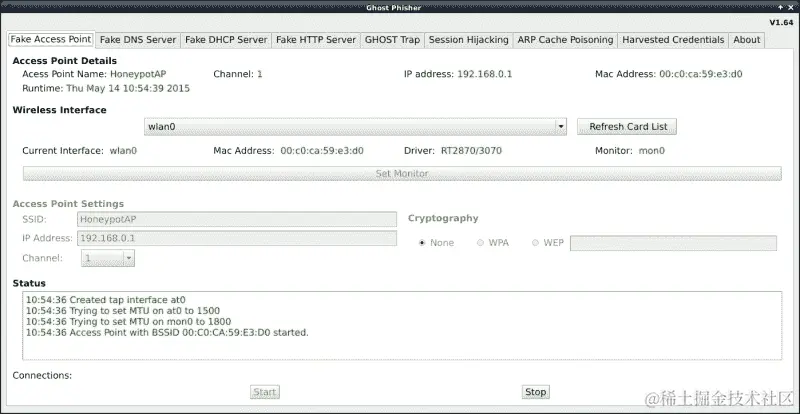Switch to the Session Hijacking tab
This screenshot has width=800, height=414.
[468, 40]
